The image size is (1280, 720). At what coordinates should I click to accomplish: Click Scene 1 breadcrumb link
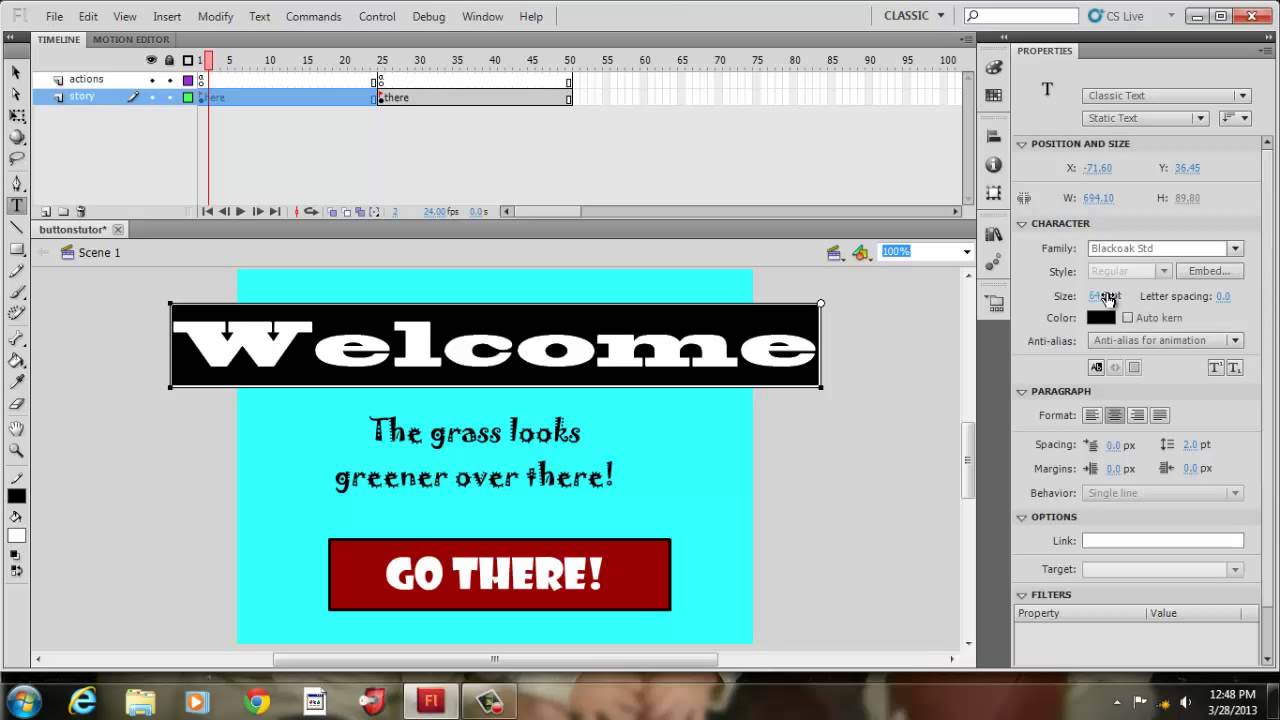[99, 253]
